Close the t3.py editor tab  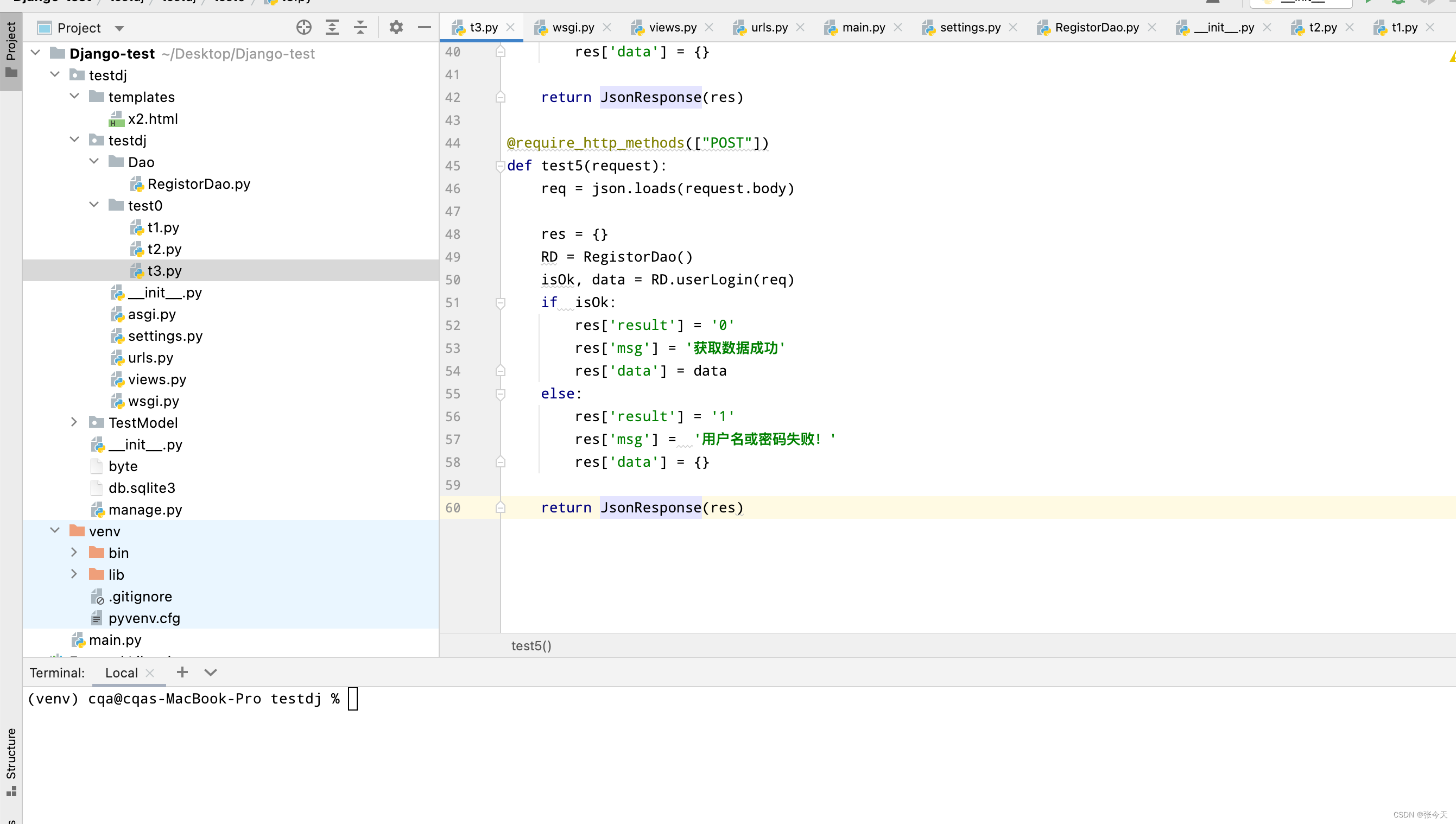pyautogui.click(x=510, y=27)
